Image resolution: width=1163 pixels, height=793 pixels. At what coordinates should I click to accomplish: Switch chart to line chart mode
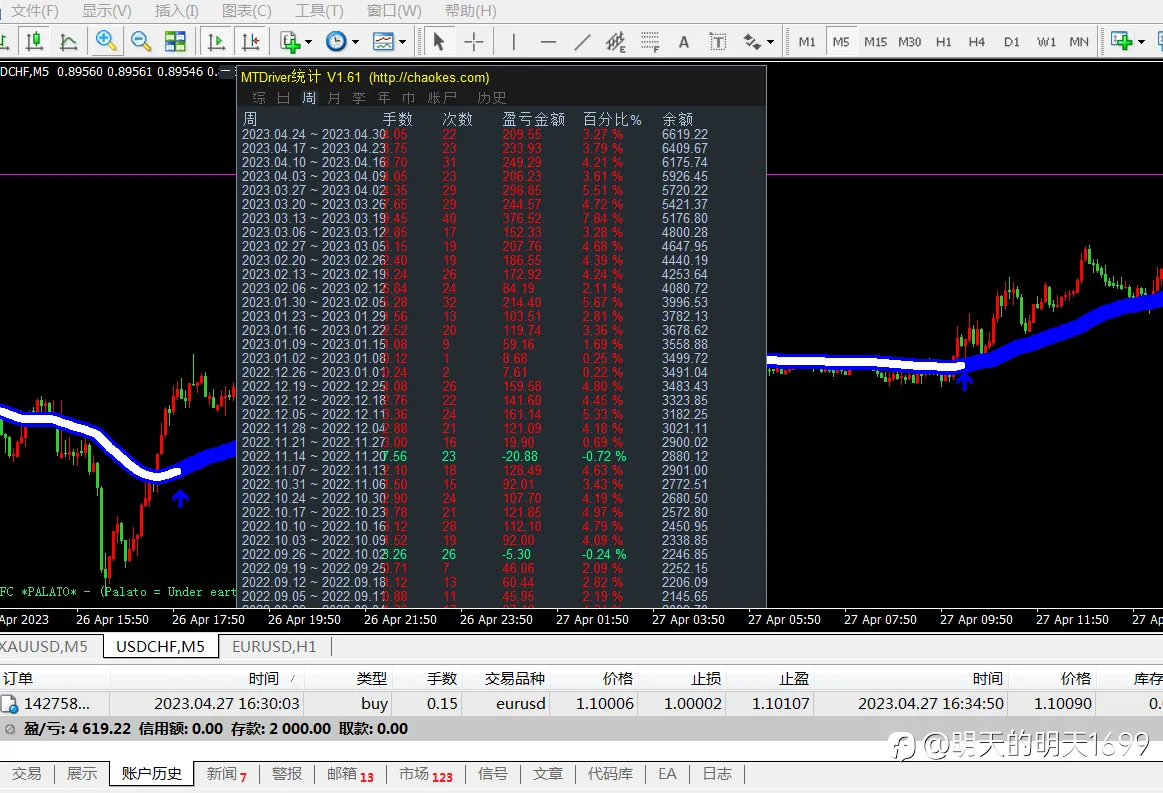pos(68,42)
